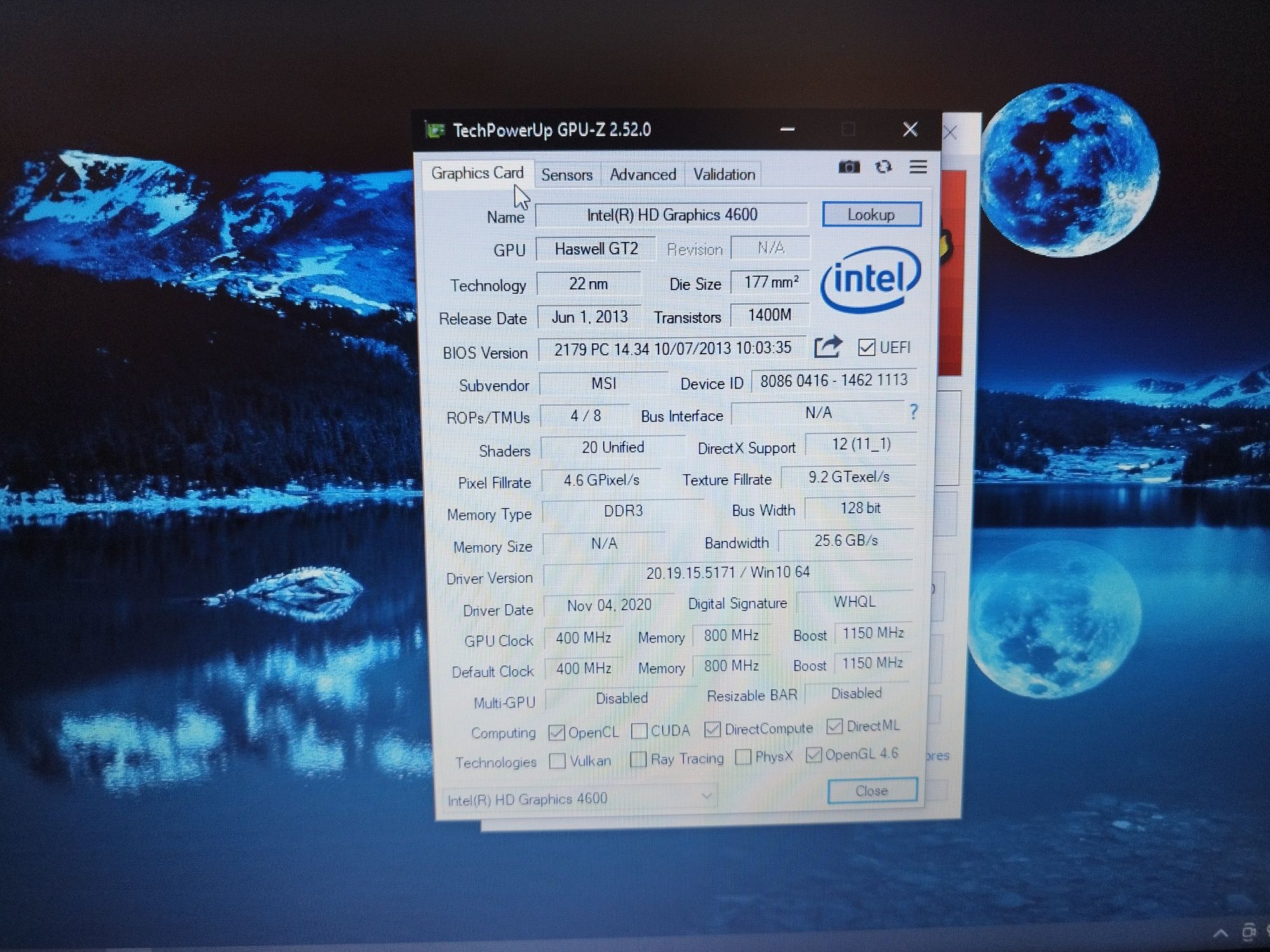Toggle the Ray Tracing checkbox

click(x=638, y=759)
